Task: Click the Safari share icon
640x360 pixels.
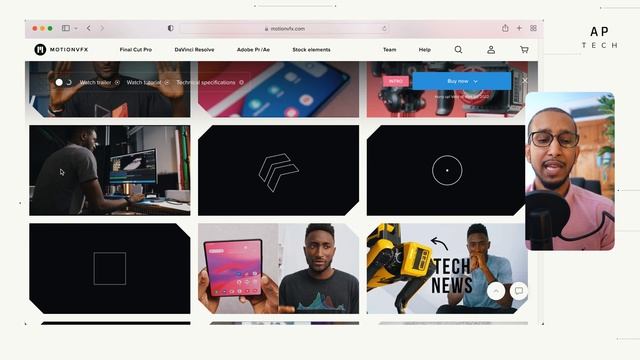Action: [x=505, y=28]
